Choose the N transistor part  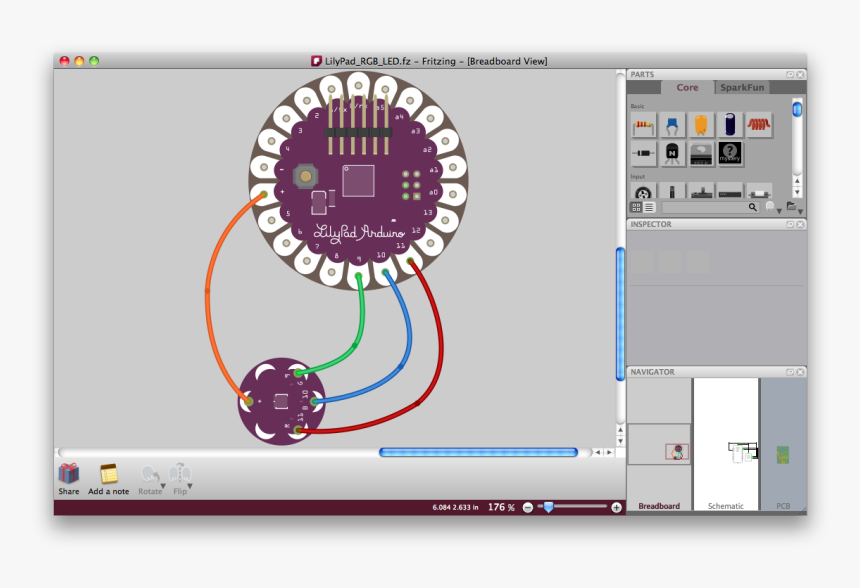pos(672,154)
